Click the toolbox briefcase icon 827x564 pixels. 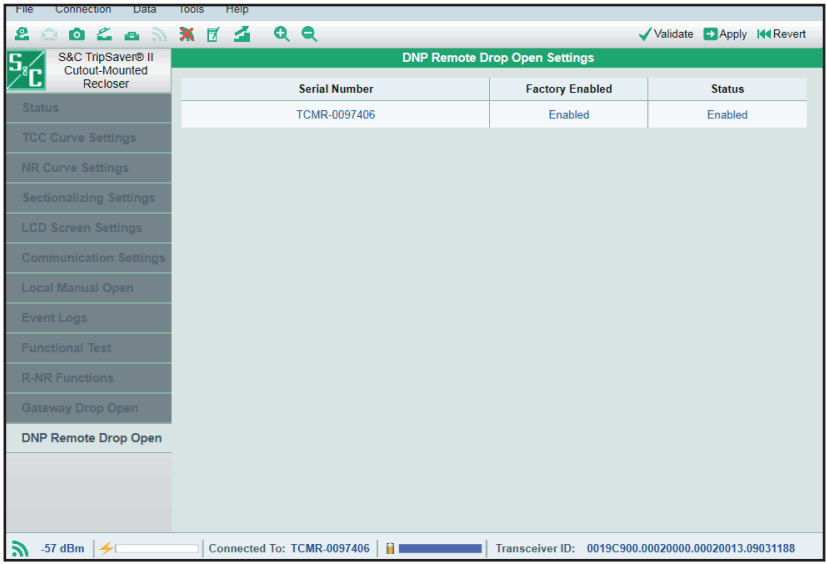[132, 35]
